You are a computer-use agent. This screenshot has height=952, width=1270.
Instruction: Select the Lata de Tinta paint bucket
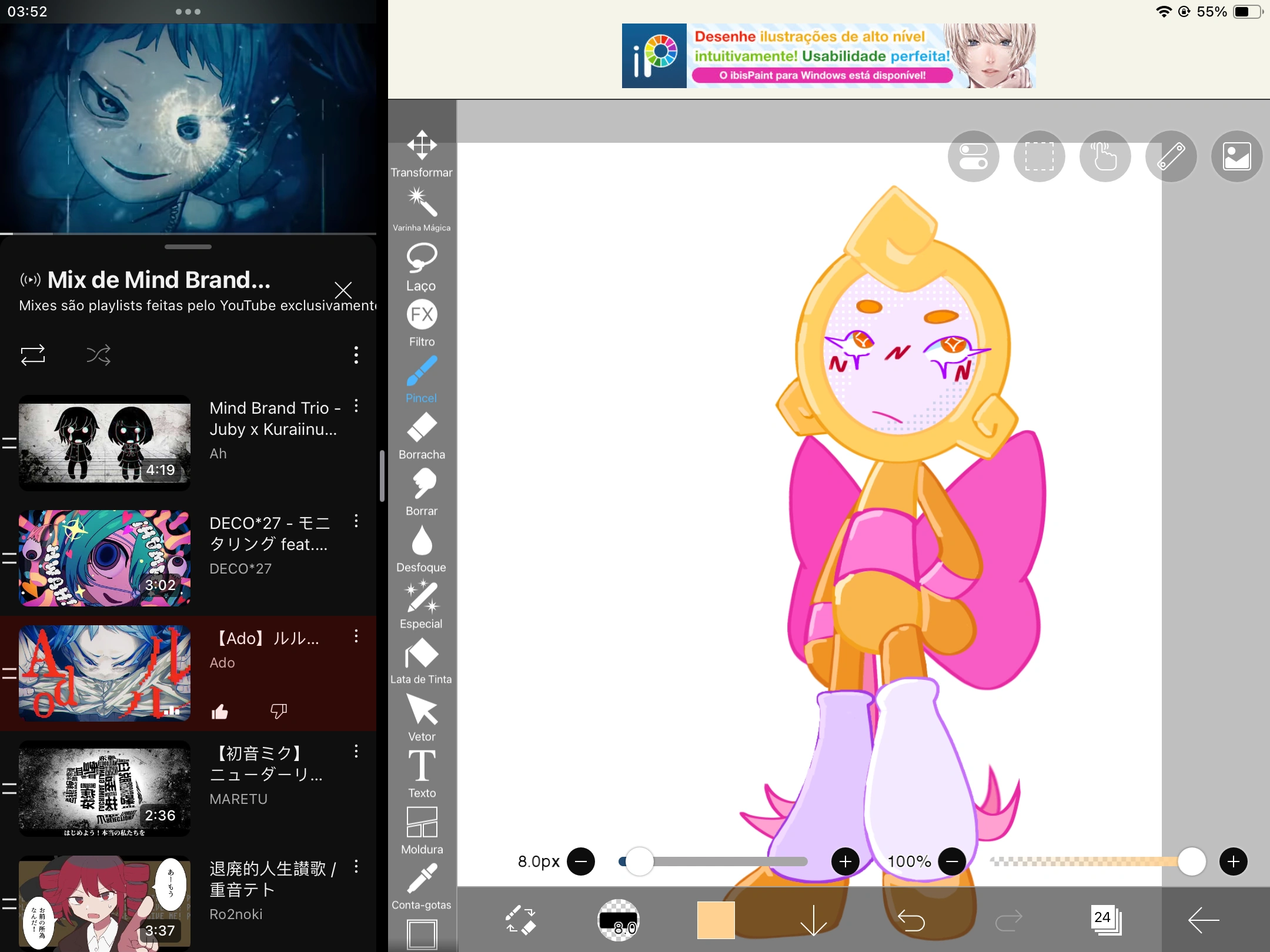tap(421, 658)
